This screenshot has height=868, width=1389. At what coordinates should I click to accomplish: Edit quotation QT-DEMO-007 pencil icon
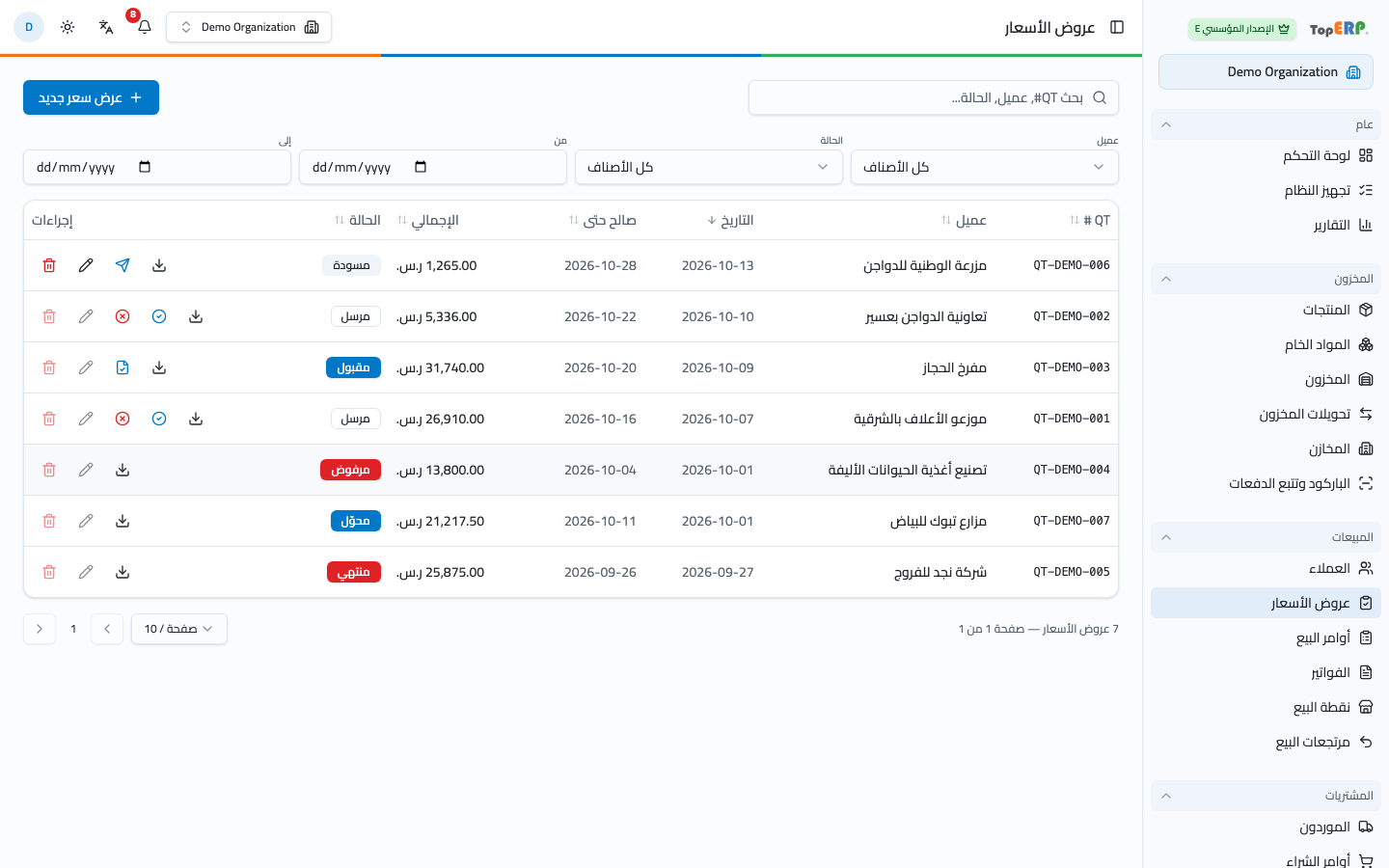[x=86, y=521]
